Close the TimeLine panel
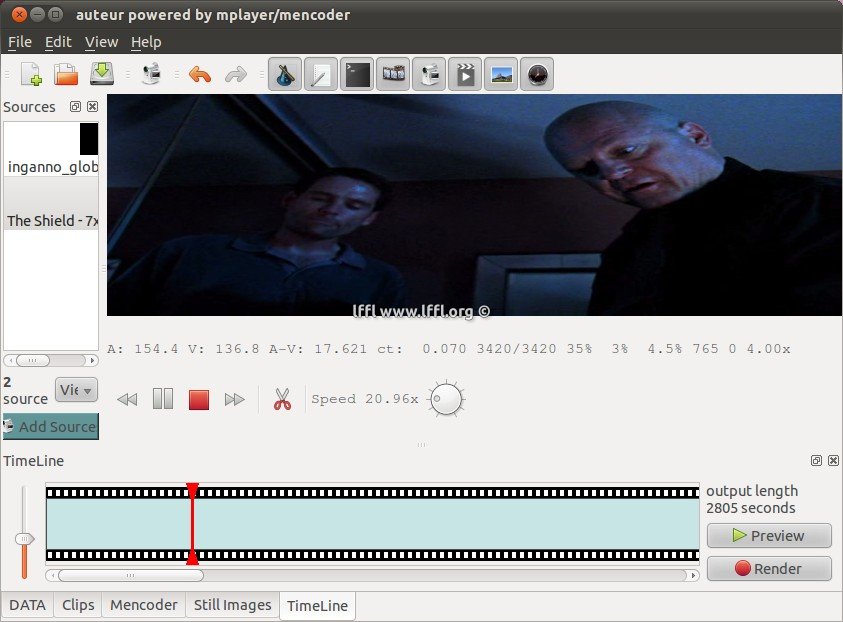The height and width of the screenshot is (622, 843). tap(833, 460)
